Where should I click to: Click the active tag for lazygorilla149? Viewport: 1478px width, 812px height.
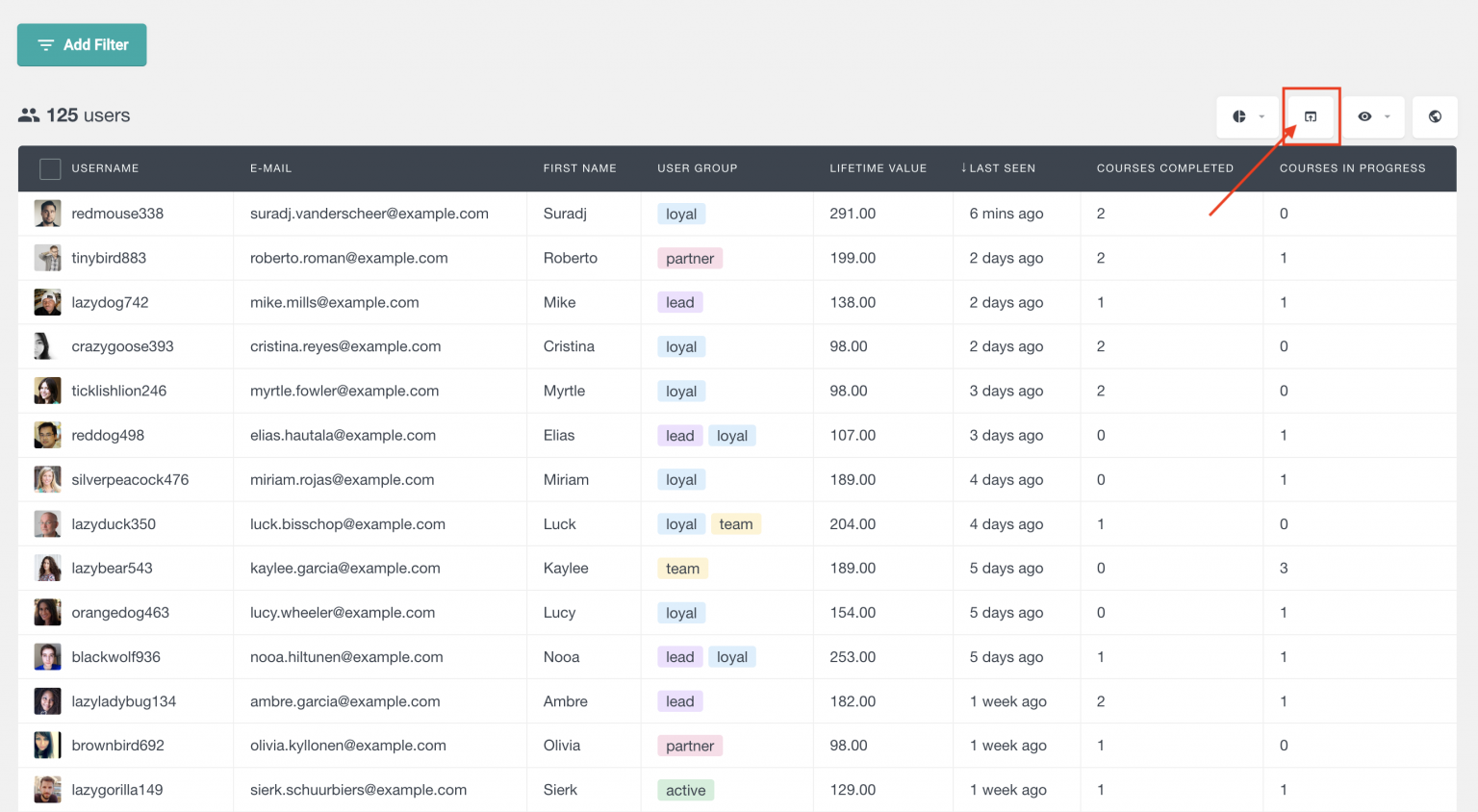(x=686, y=791)
